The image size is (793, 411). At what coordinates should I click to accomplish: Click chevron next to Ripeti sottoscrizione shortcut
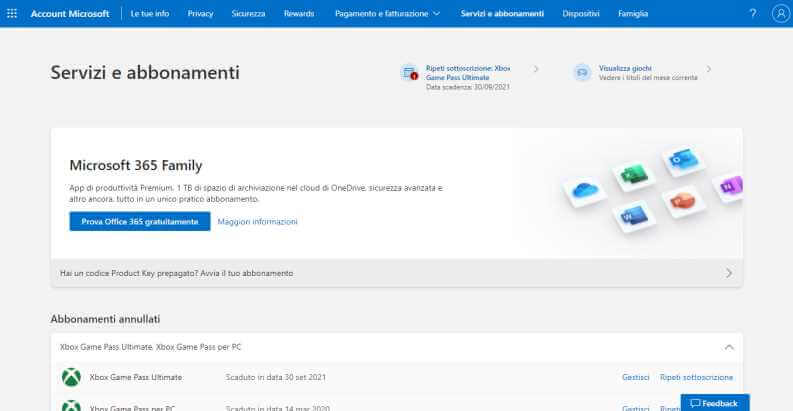(x=536, y=69)
